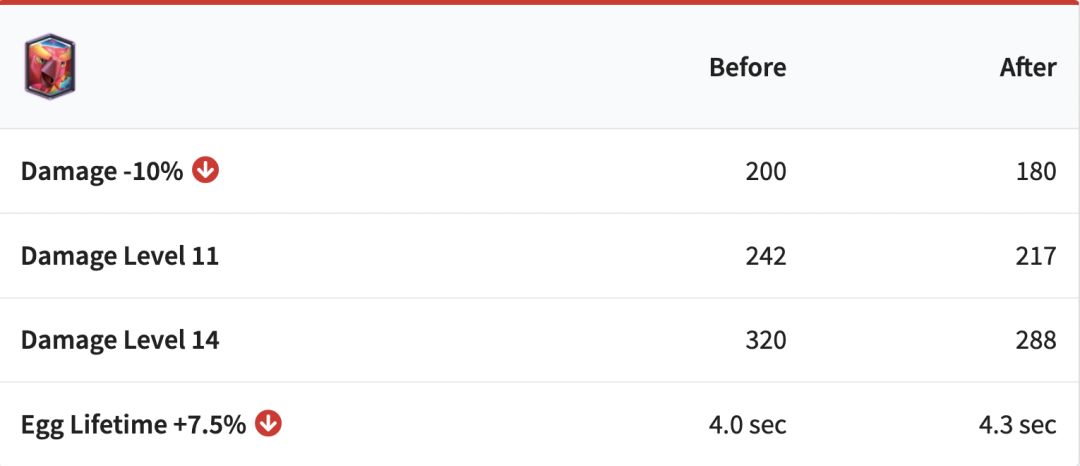Select the Before column header
Screen dimensions: 1080x466
pyautogui.click(x=747, y=67)
